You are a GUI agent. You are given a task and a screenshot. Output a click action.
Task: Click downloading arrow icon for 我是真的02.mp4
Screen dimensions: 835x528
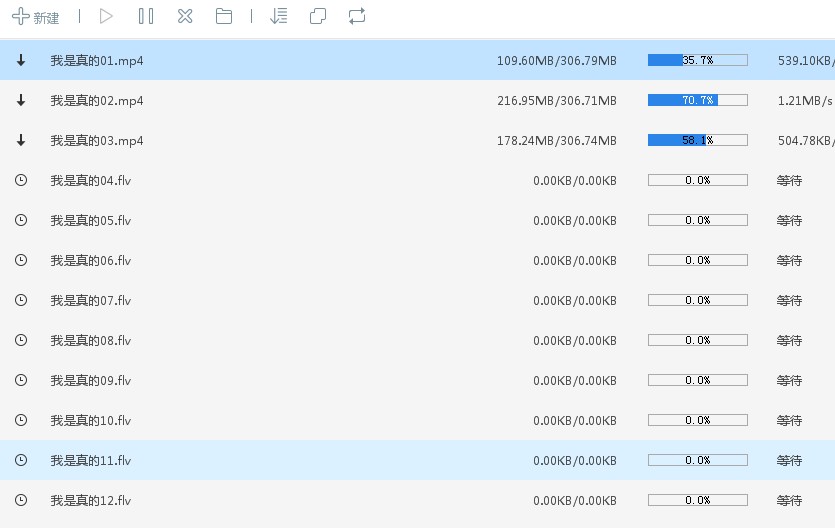pyautogui.click(x=21, y=100)
